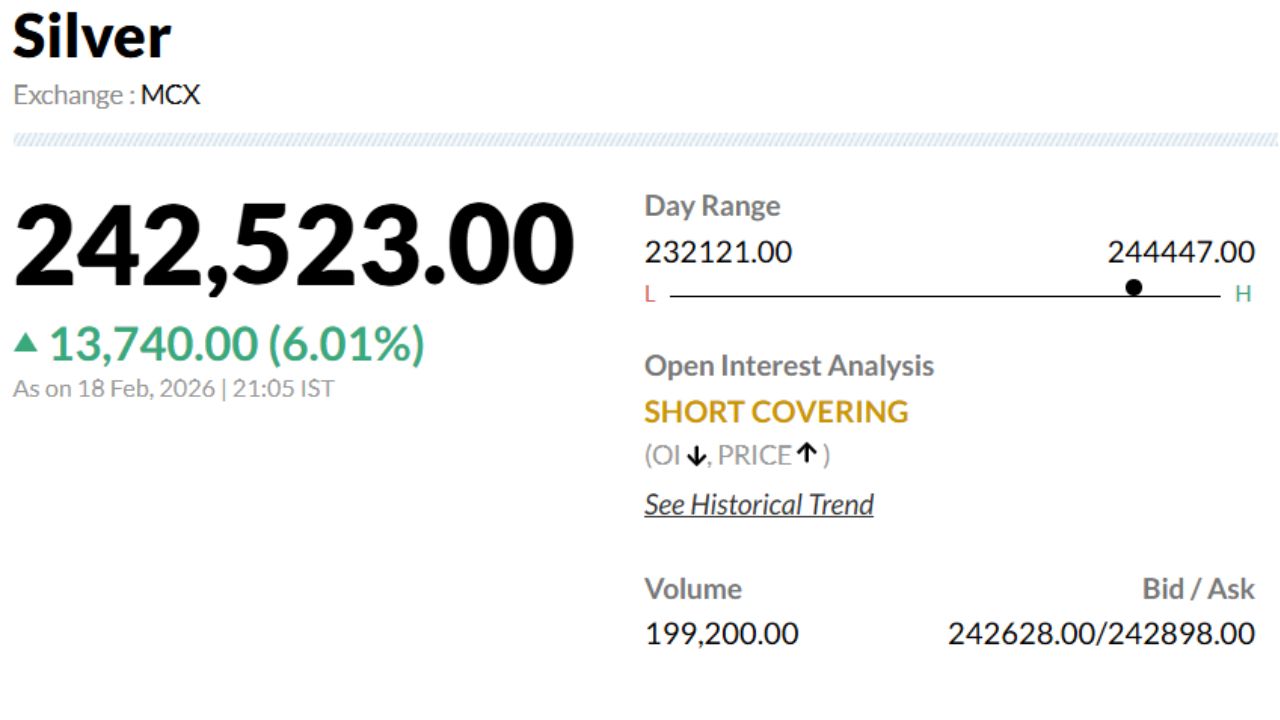The height and width of the screenshot is (720, 1280).
Task: Click the Bid / Ask label
Action: point(1198,589)
